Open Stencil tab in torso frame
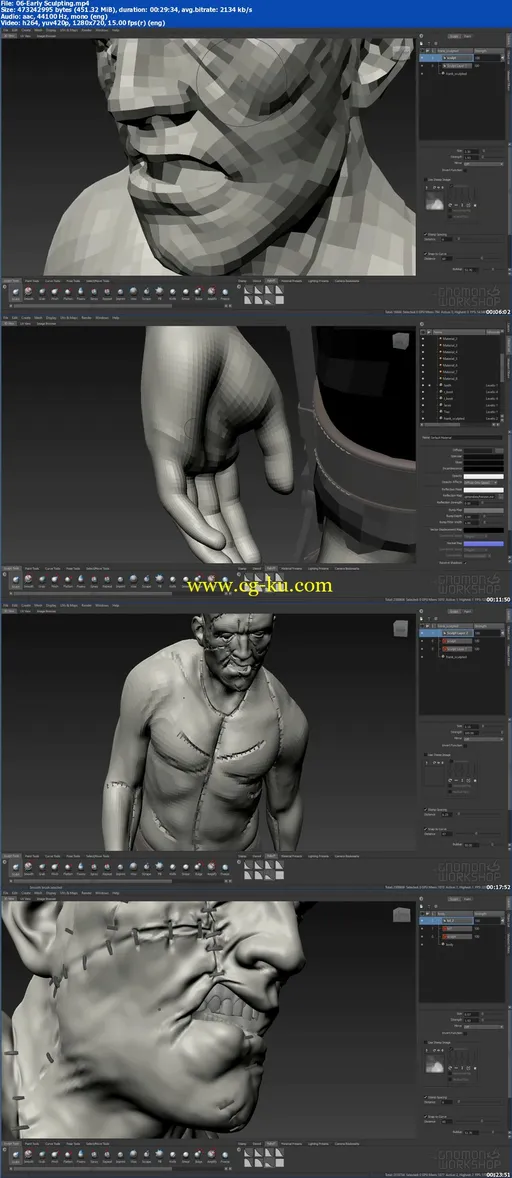Screen dimensions: 512x1178 [257, 856]
